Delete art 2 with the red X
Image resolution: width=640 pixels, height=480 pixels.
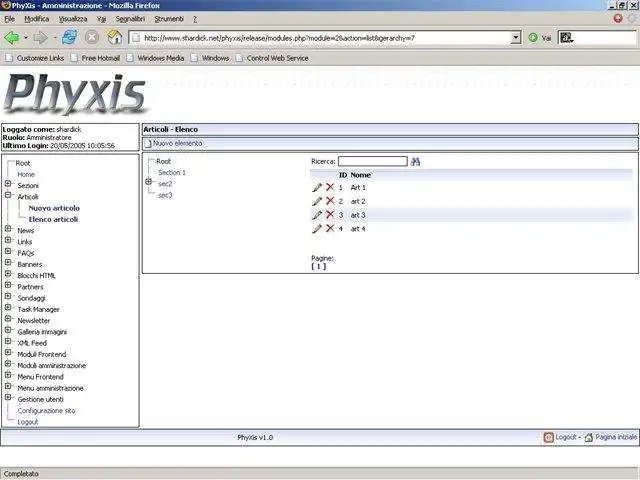330,201
